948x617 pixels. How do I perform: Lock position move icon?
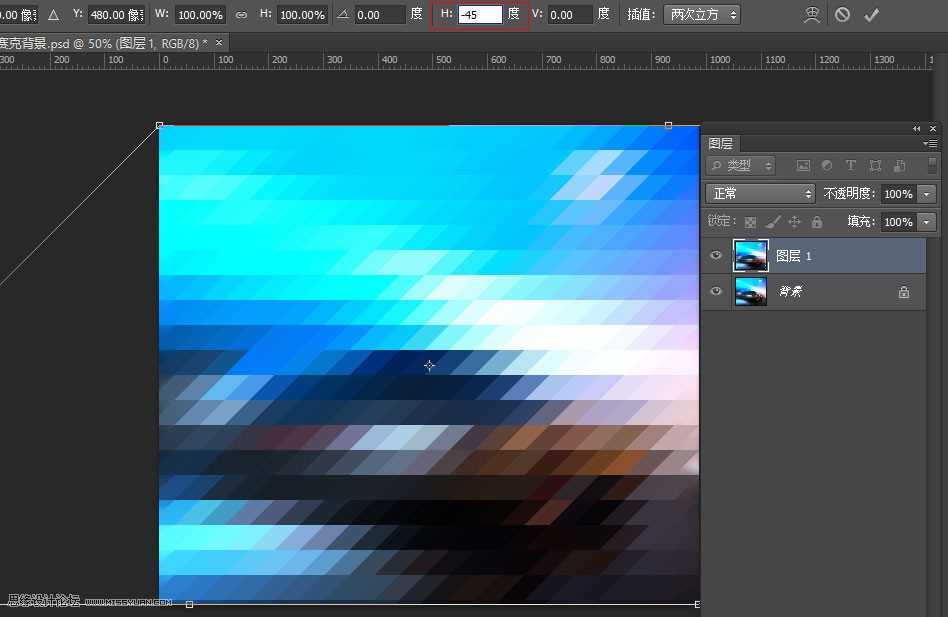click(794, 222)
